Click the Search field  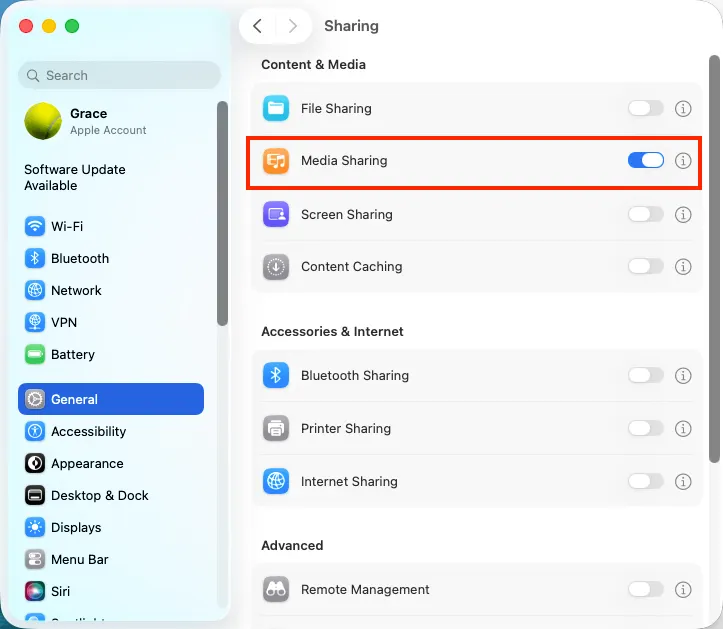pos(119,75)
